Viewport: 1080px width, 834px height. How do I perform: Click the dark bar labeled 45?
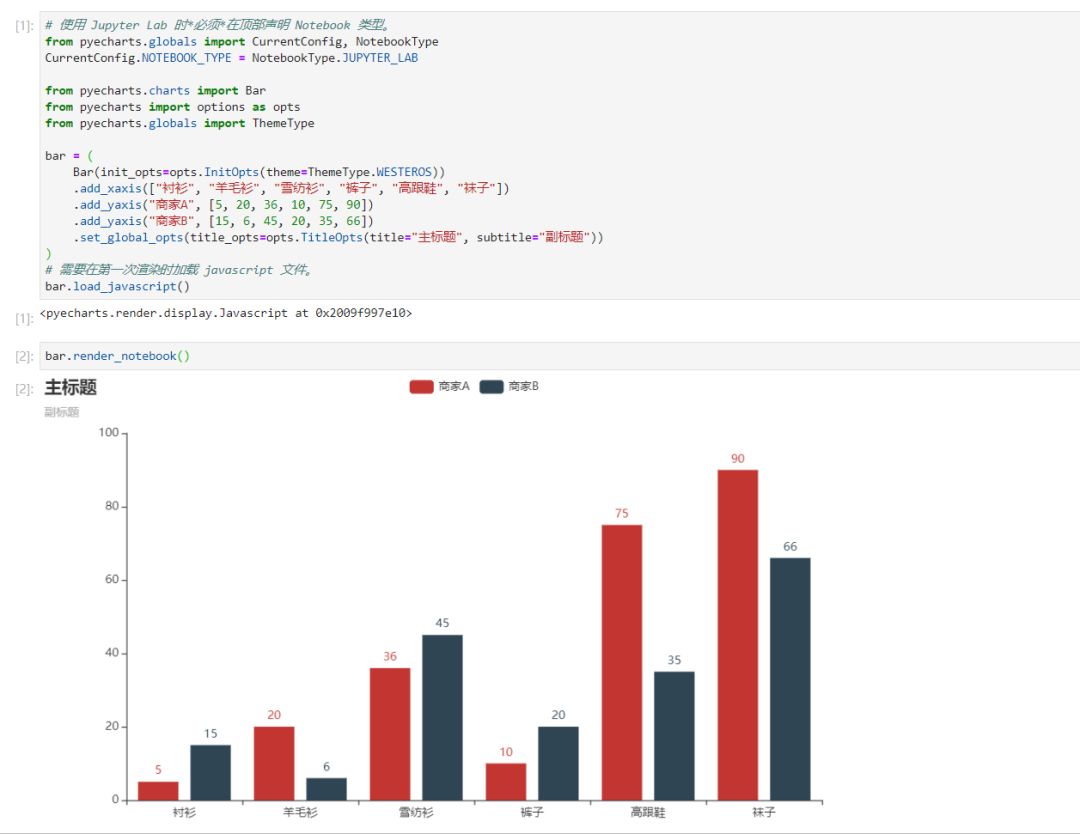tap(442, 718)
